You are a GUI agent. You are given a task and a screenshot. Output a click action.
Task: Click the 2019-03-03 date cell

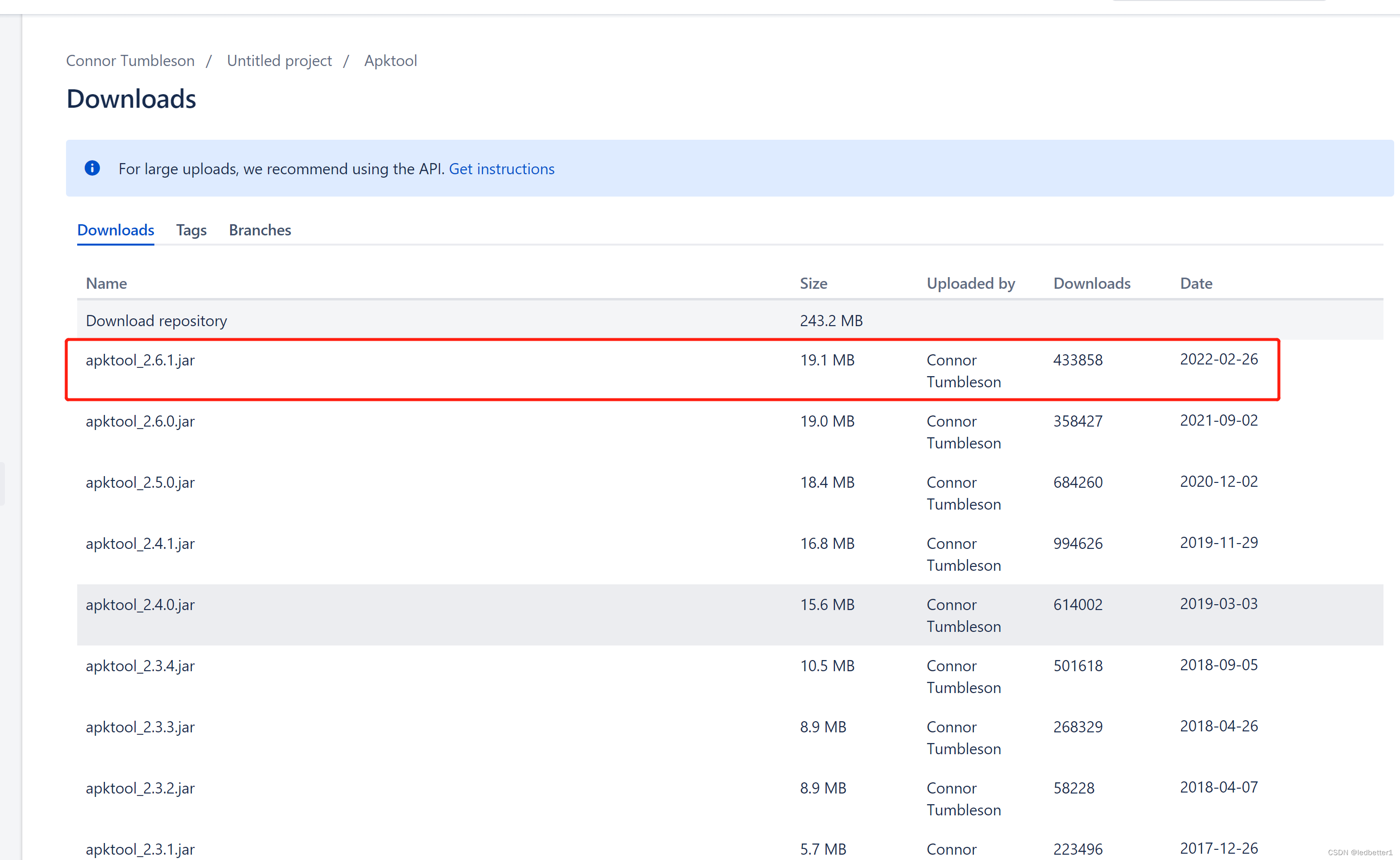click(1218, 604)
